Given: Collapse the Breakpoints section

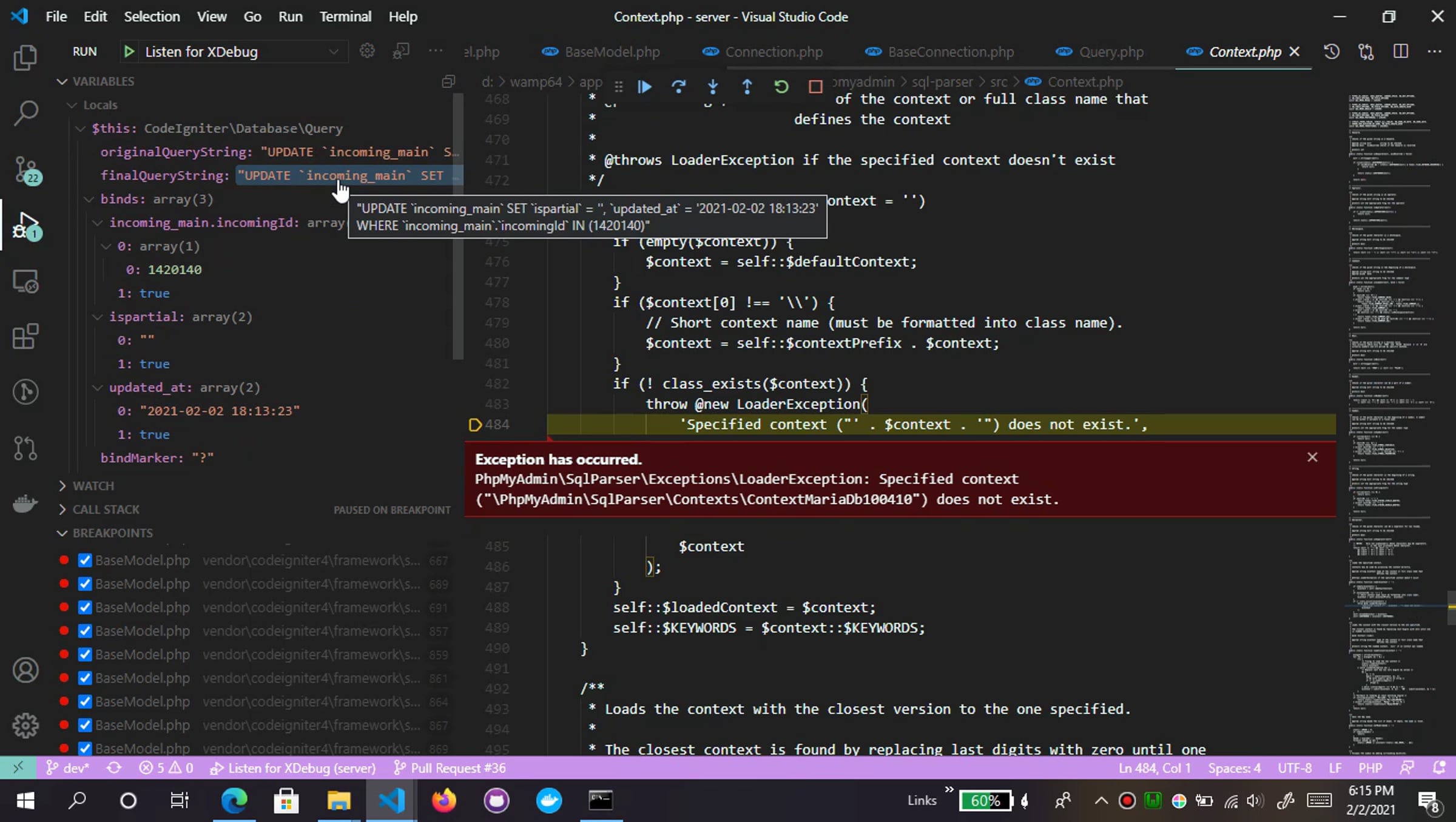Looking at the screenshot, I should click(x=62, y=533).
